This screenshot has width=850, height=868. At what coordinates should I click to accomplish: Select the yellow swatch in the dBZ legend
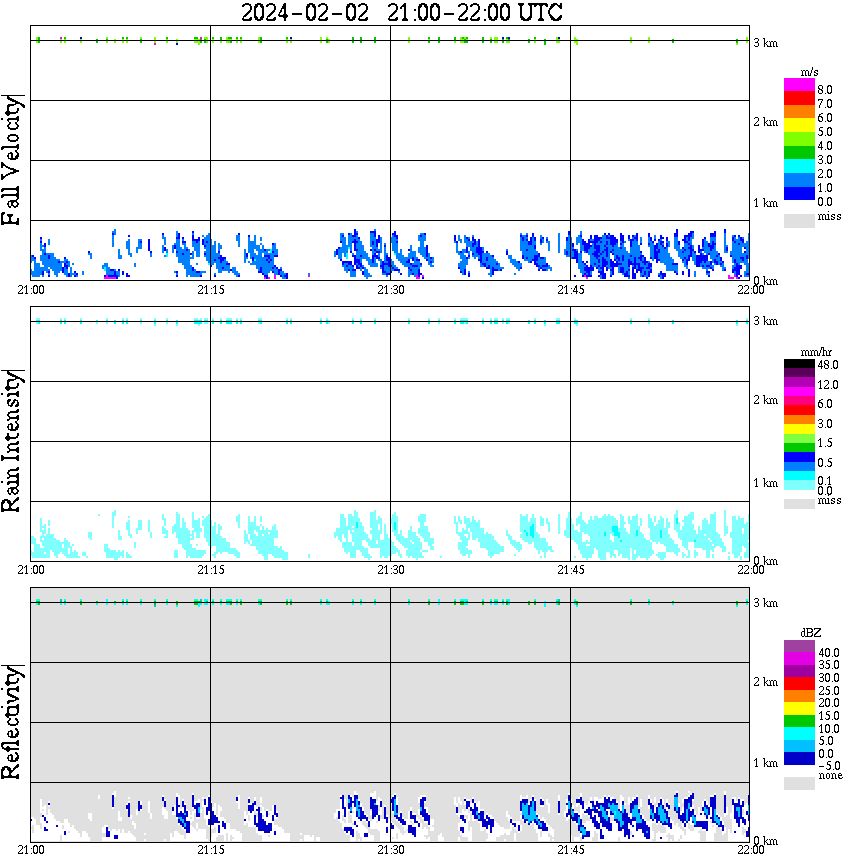(x=799, y=709)
